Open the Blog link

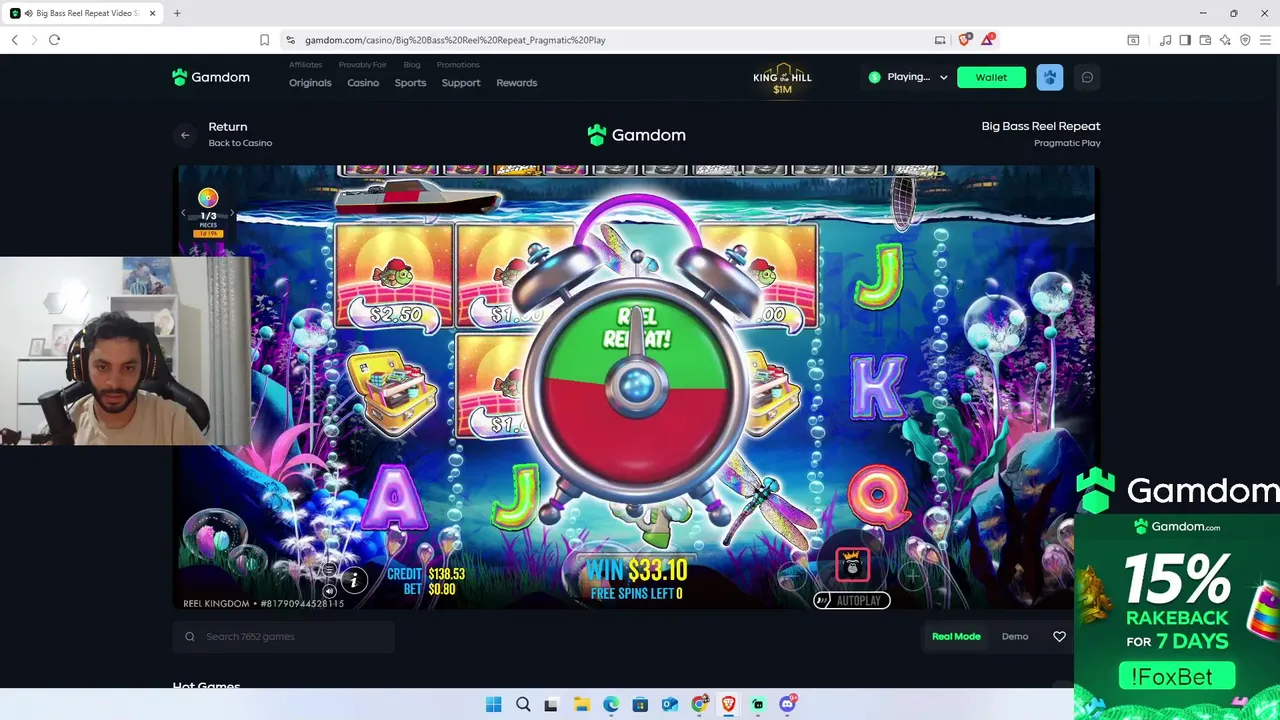(x=412, y=65)
